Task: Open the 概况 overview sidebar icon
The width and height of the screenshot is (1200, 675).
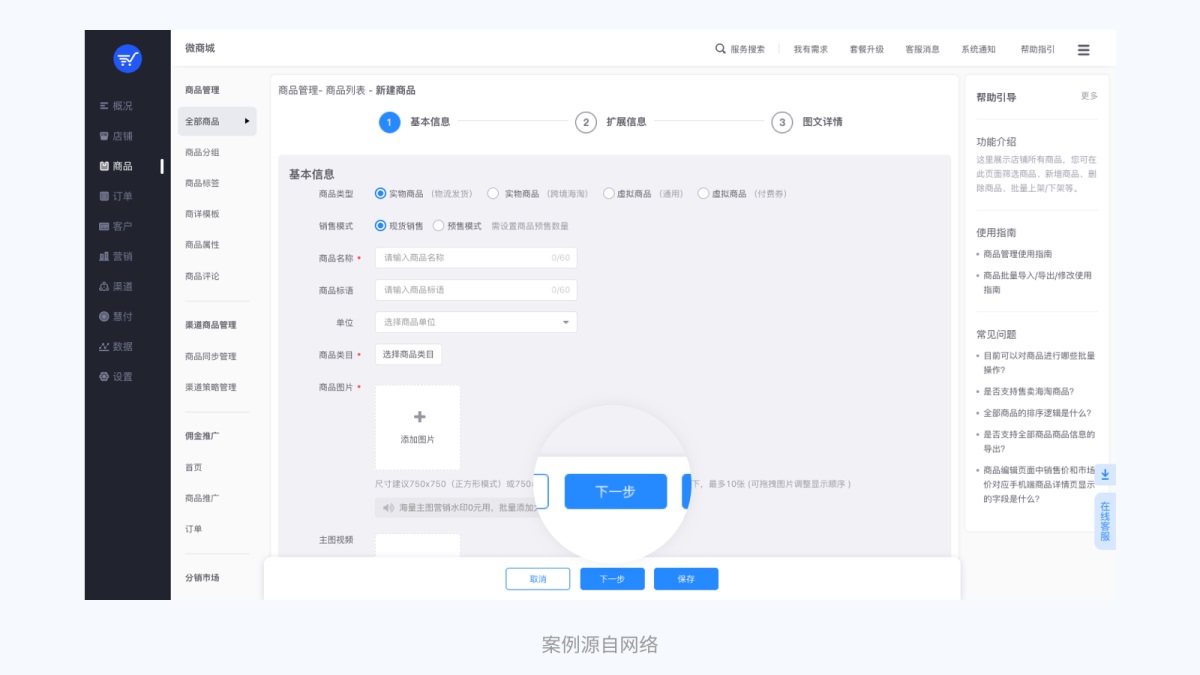Action: (104, 106)
